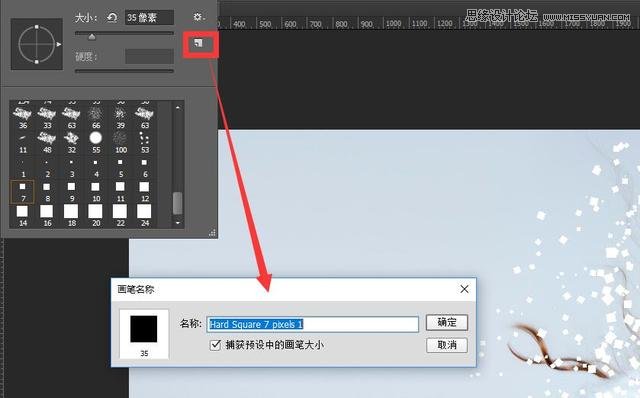Select the square brush preset labeled 10
This screenshot has height=398, width=640.
click(x=96, y=191)
